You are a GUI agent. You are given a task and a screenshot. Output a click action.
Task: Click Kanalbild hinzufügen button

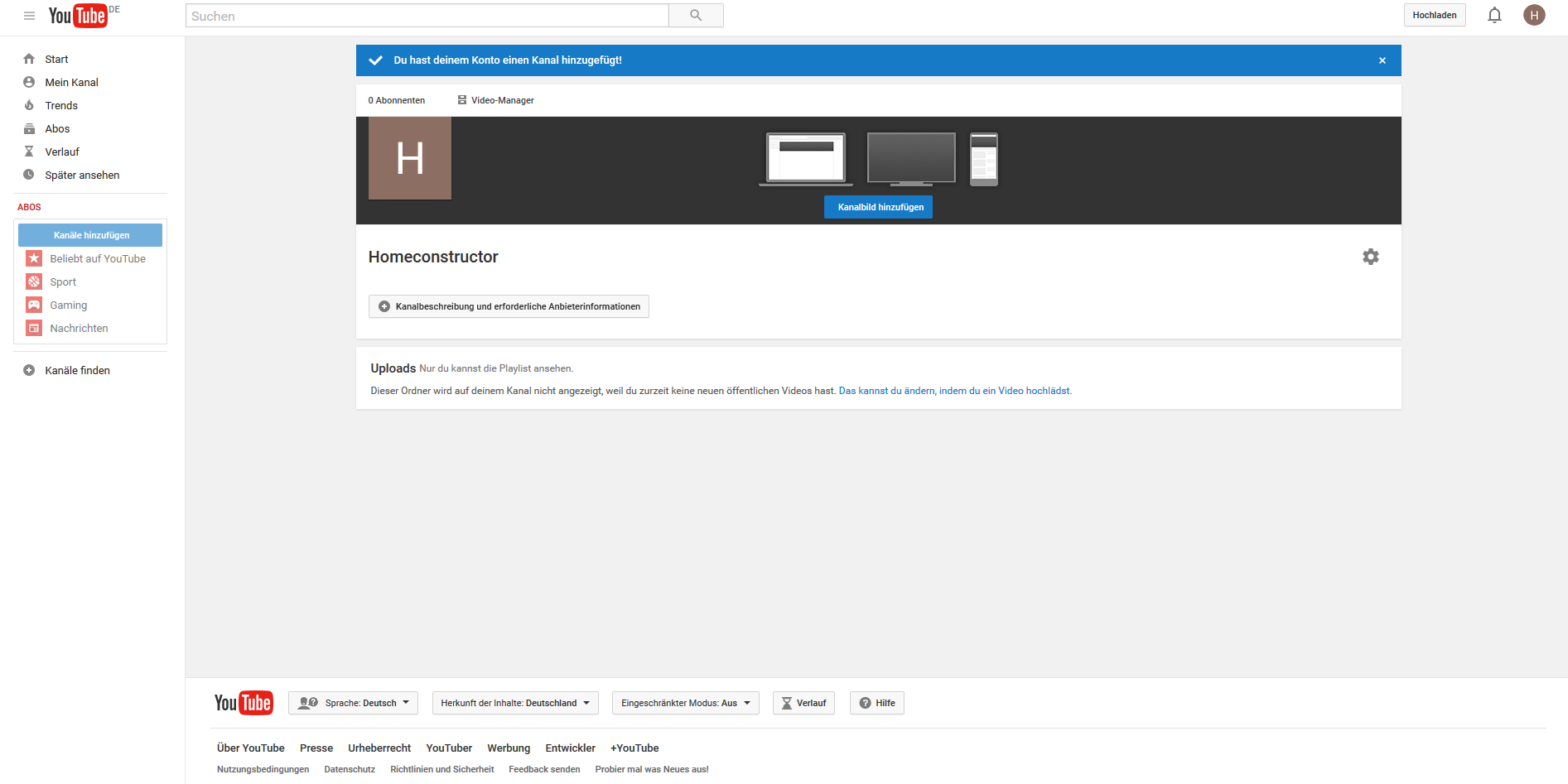[x=878, y=207]
